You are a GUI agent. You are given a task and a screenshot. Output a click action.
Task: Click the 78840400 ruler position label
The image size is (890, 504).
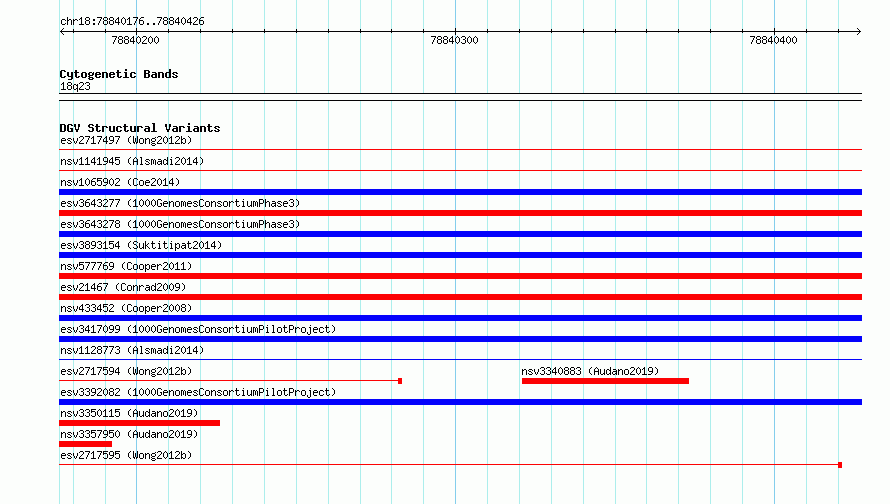tap(773, 40)
